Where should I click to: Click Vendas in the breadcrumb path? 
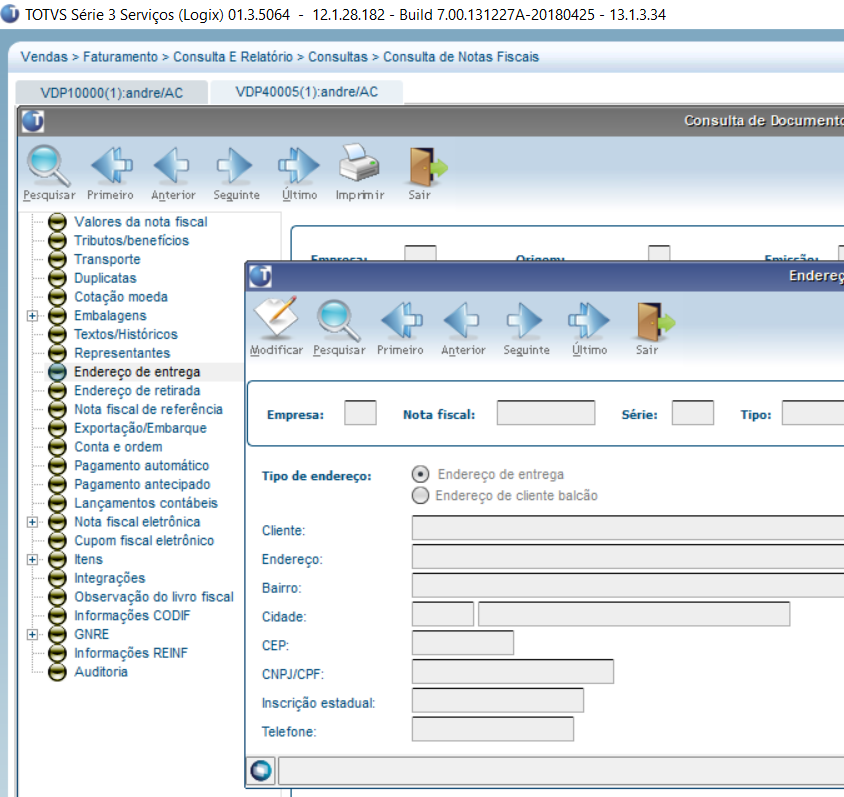coord(44,57)
